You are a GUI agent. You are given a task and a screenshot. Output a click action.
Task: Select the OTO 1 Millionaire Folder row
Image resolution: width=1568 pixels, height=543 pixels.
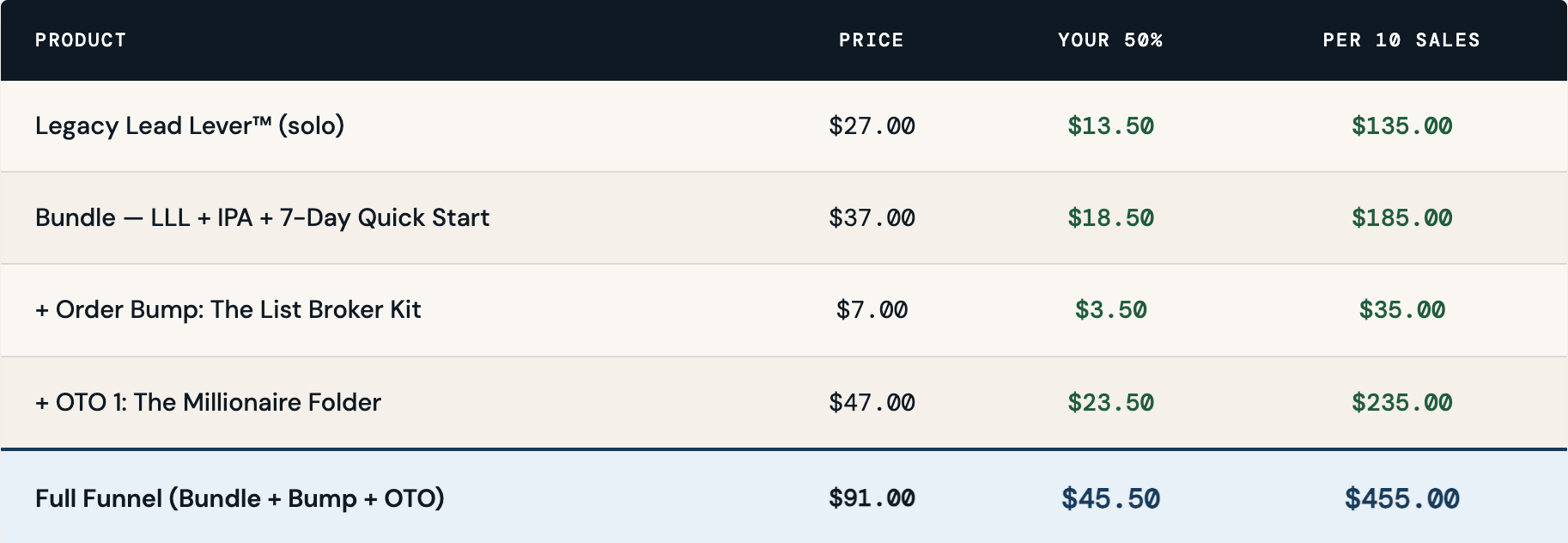(208, 403)
